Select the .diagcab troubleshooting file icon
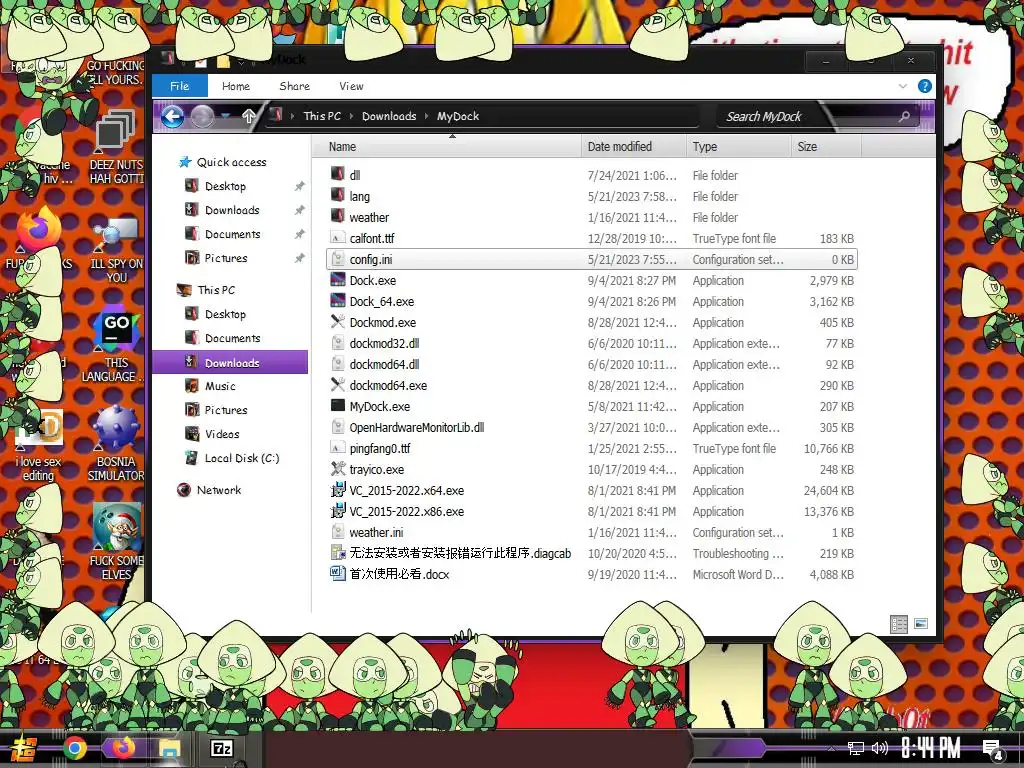 (x=338, y=552)
